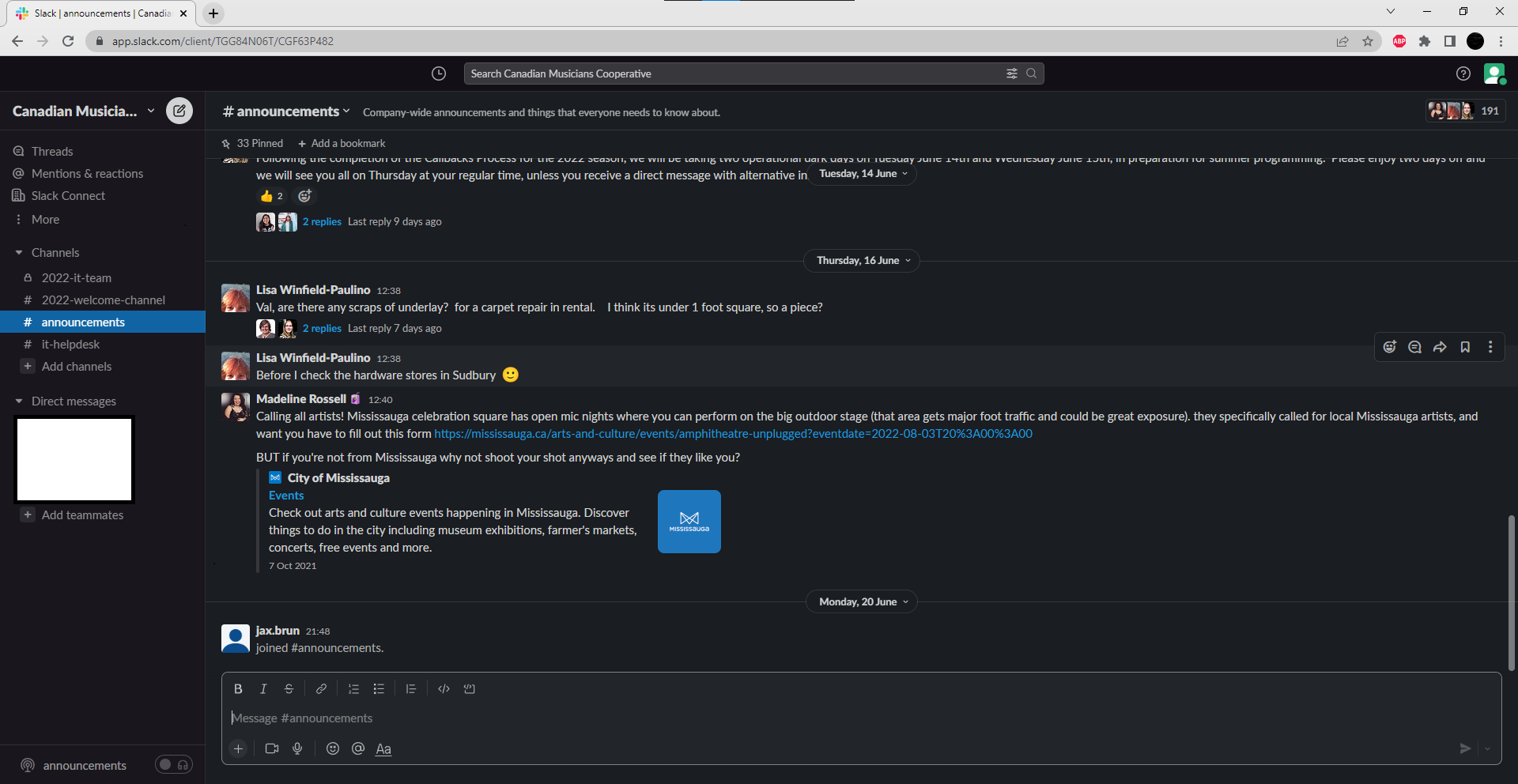This screenshot has width=1518, height=784.
Task: Bookmark this page with Chrome star
Action: coord(1368,41)
